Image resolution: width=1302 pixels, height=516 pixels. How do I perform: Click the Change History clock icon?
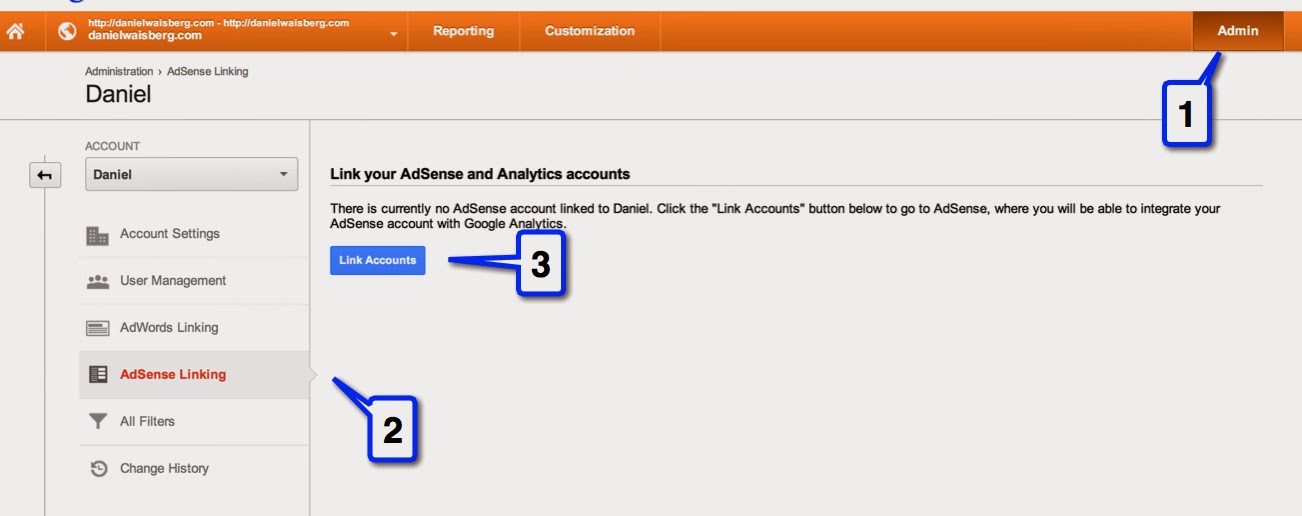pyautogui.click(x=98, y=468)
